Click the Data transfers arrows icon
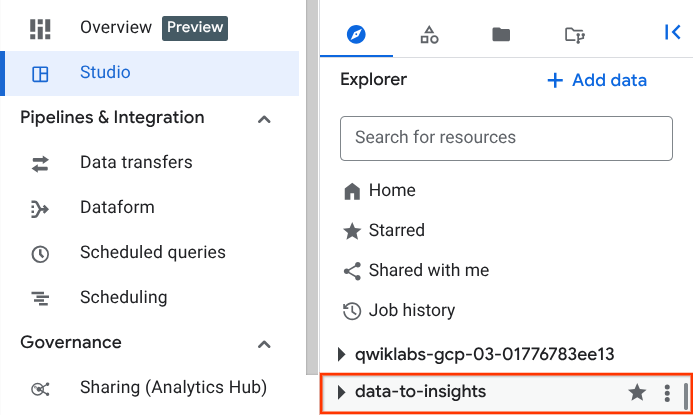 click(x=40, y=164)
